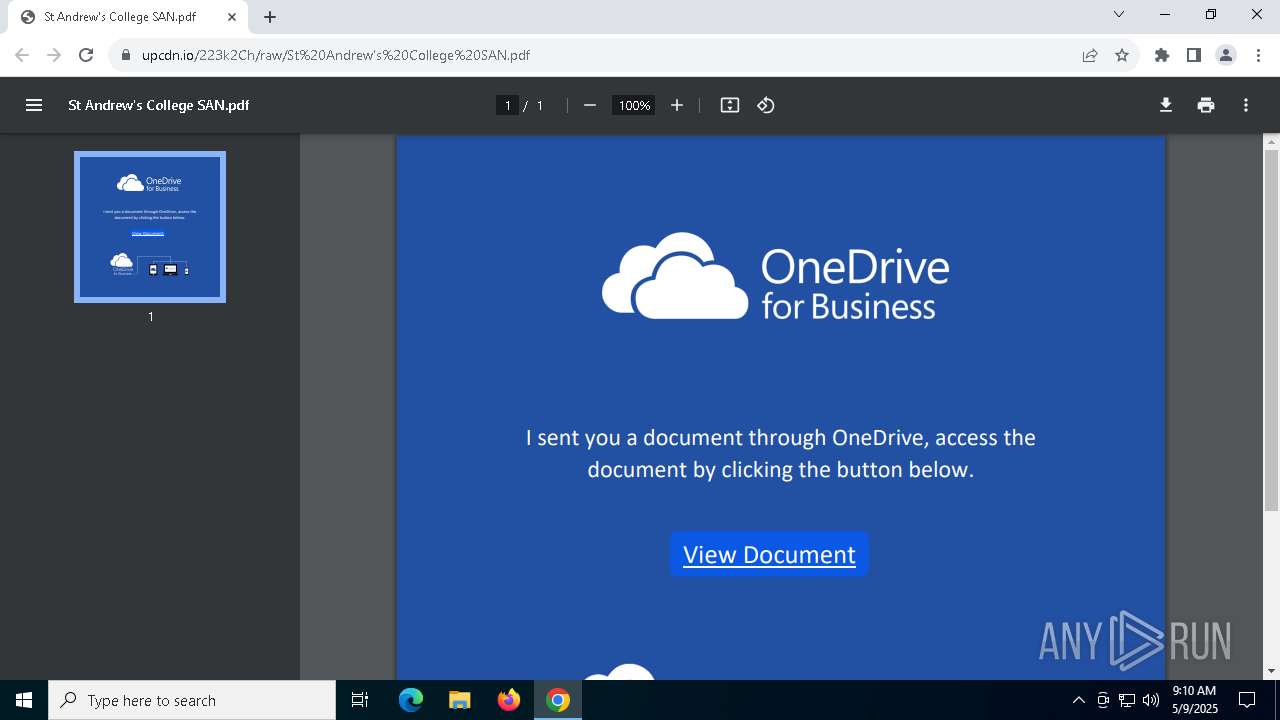Click the page number input field
The width and height of the screenshot is (1280, 720).
pos(507,105)
